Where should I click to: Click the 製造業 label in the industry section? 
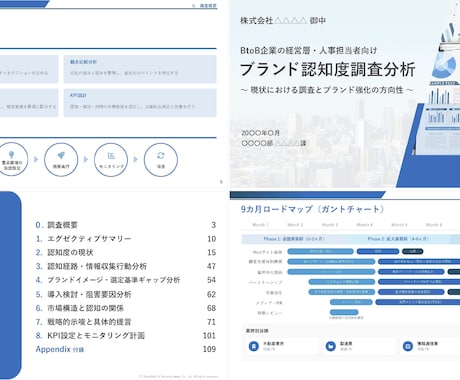click(346, 343)
